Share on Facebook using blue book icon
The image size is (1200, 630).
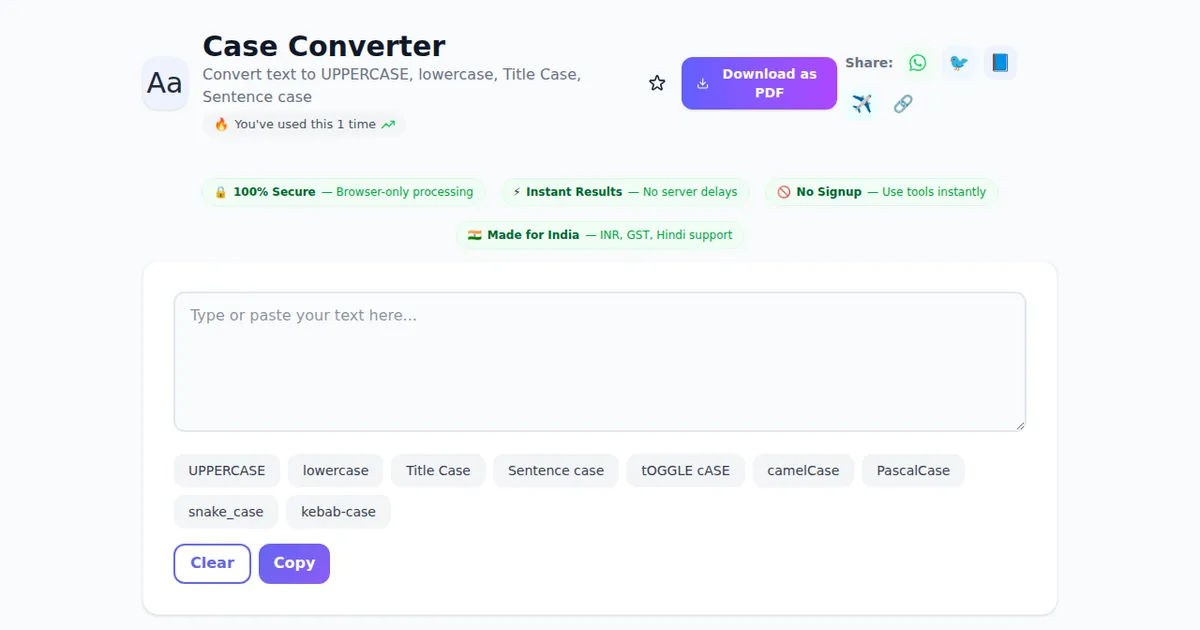pyautogui.click(x=999, y=63)
